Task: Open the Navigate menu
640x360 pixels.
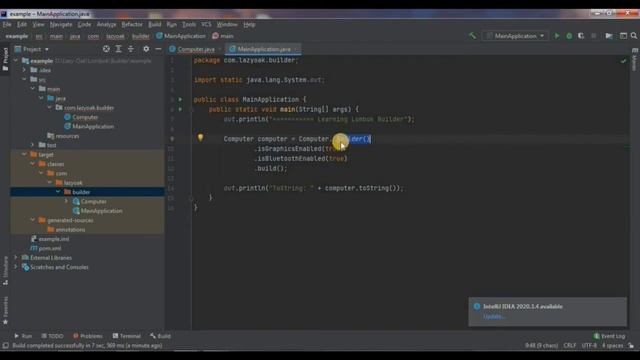Action: coord(61,24)
